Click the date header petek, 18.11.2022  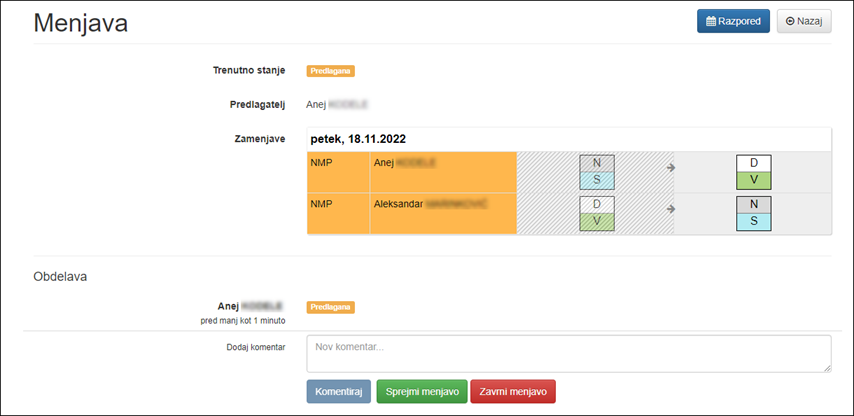pyautogui.click(x=358, y=139)
